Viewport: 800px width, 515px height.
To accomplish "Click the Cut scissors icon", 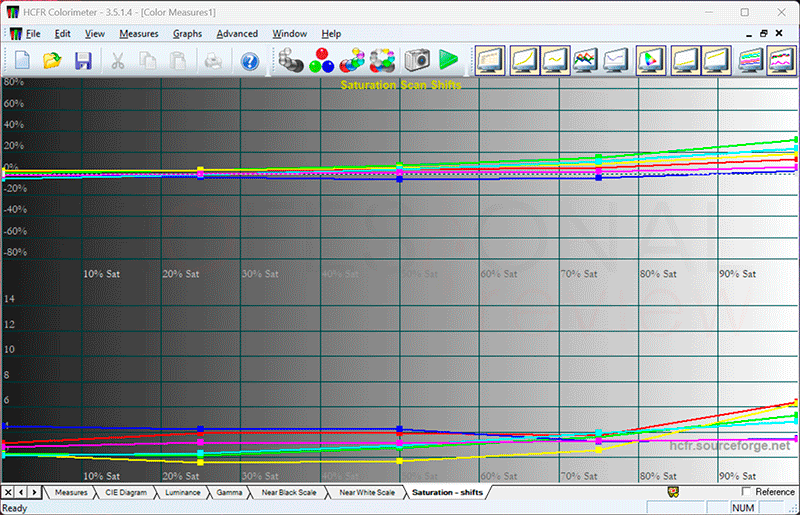I will tap(117, 61).
